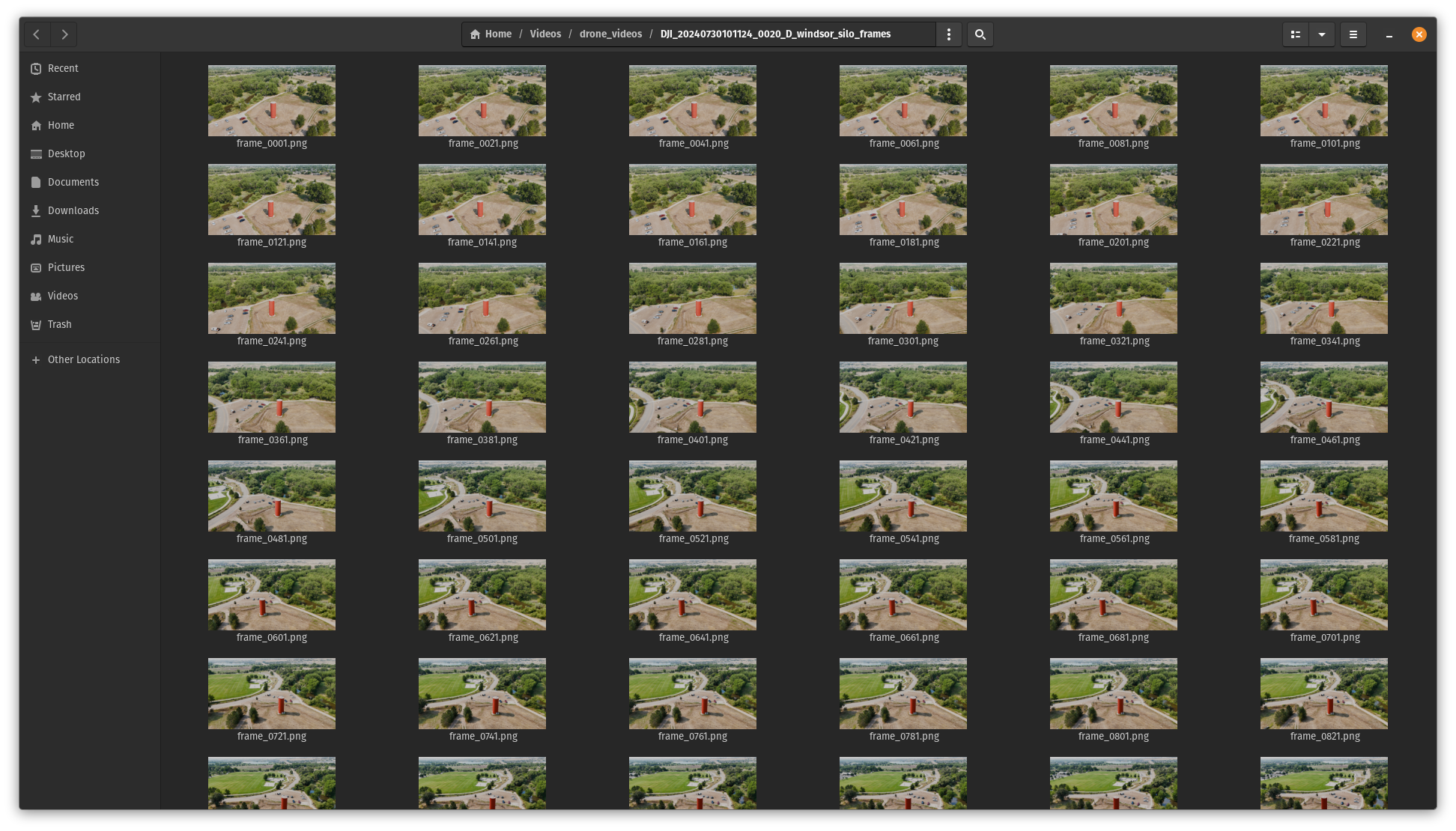The width and height of the screenshot is (1456, 831).
Task: Go to Starred in sidebar
Action: point(64,97)
